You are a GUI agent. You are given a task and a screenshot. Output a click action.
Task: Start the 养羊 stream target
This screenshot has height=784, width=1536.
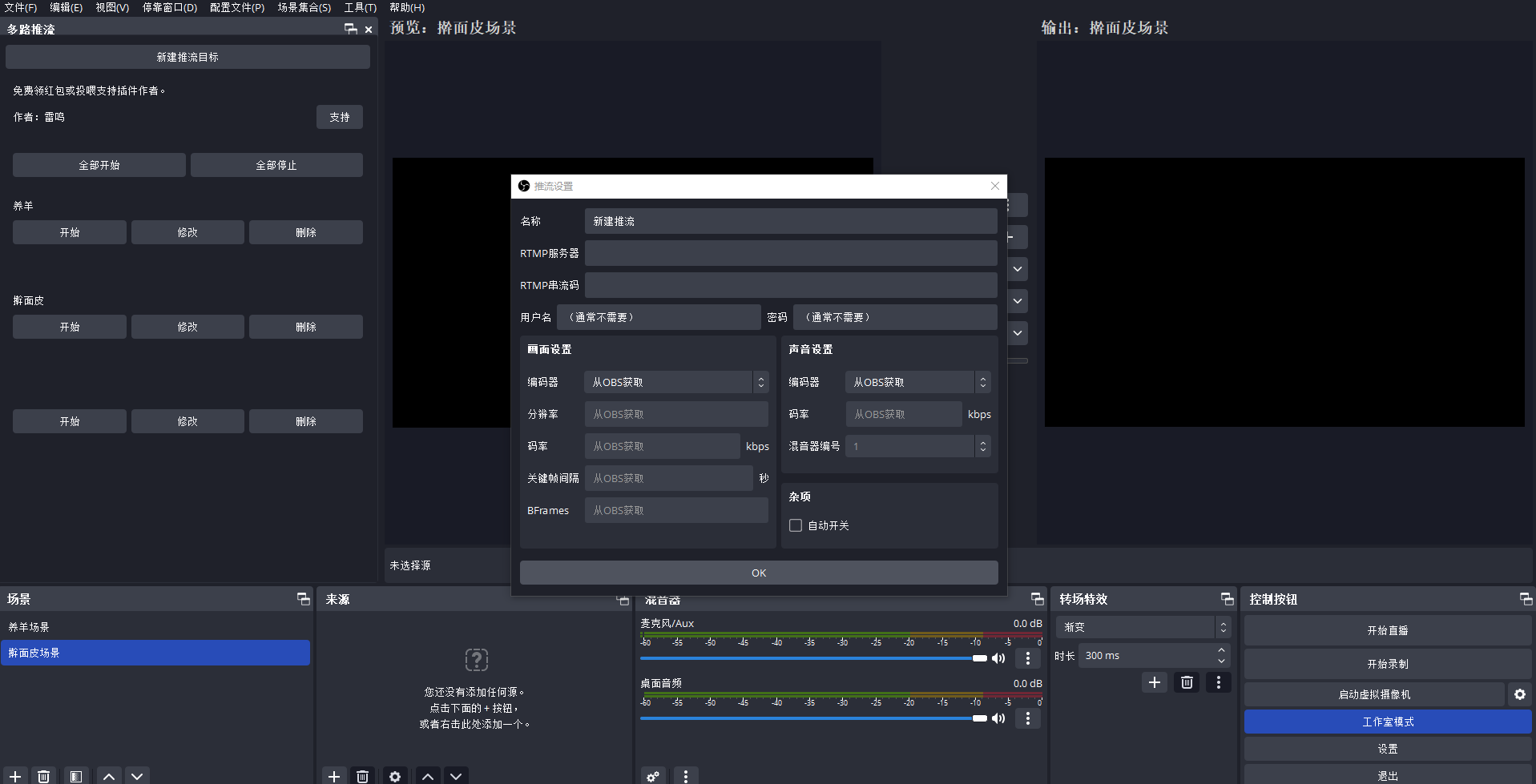(x=70, y=232)
